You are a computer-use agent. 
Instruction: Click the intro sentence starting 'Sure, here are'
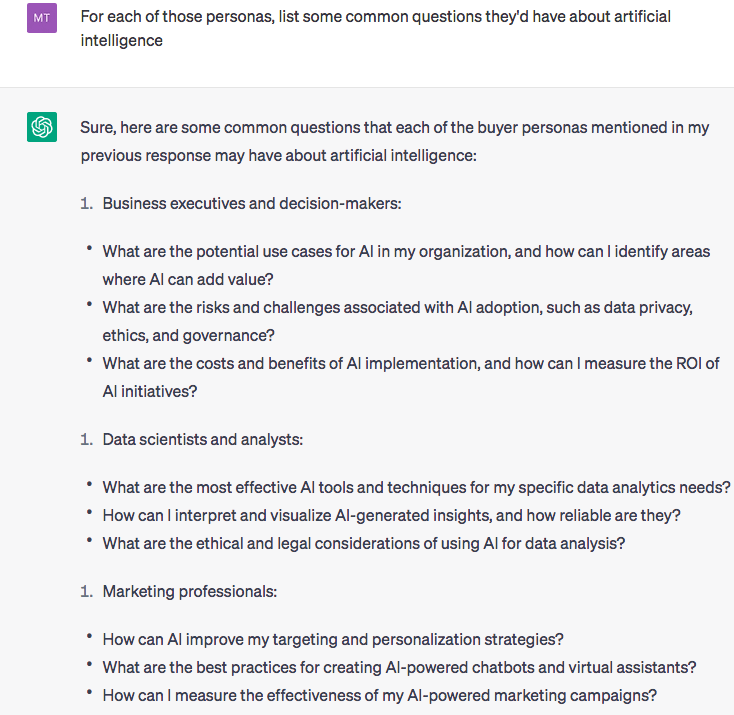[395, 141]
